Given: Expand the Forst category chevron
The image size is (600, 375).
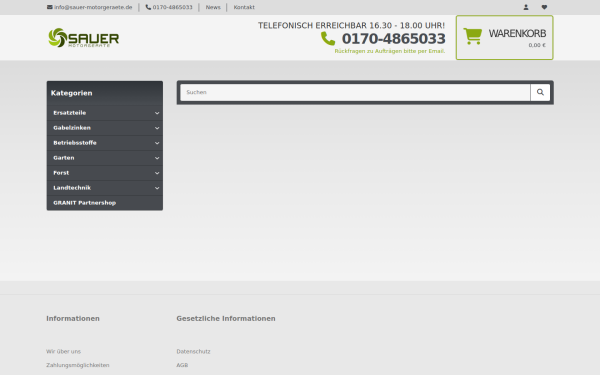Looking at the screenshot, I should (157, 173).
